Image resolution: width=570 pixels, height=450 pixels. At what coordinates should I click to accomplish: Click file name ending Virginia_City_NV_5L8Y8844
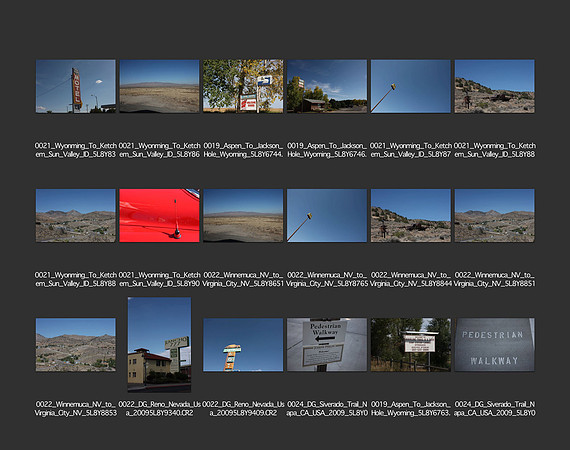(x=411, y=279)
